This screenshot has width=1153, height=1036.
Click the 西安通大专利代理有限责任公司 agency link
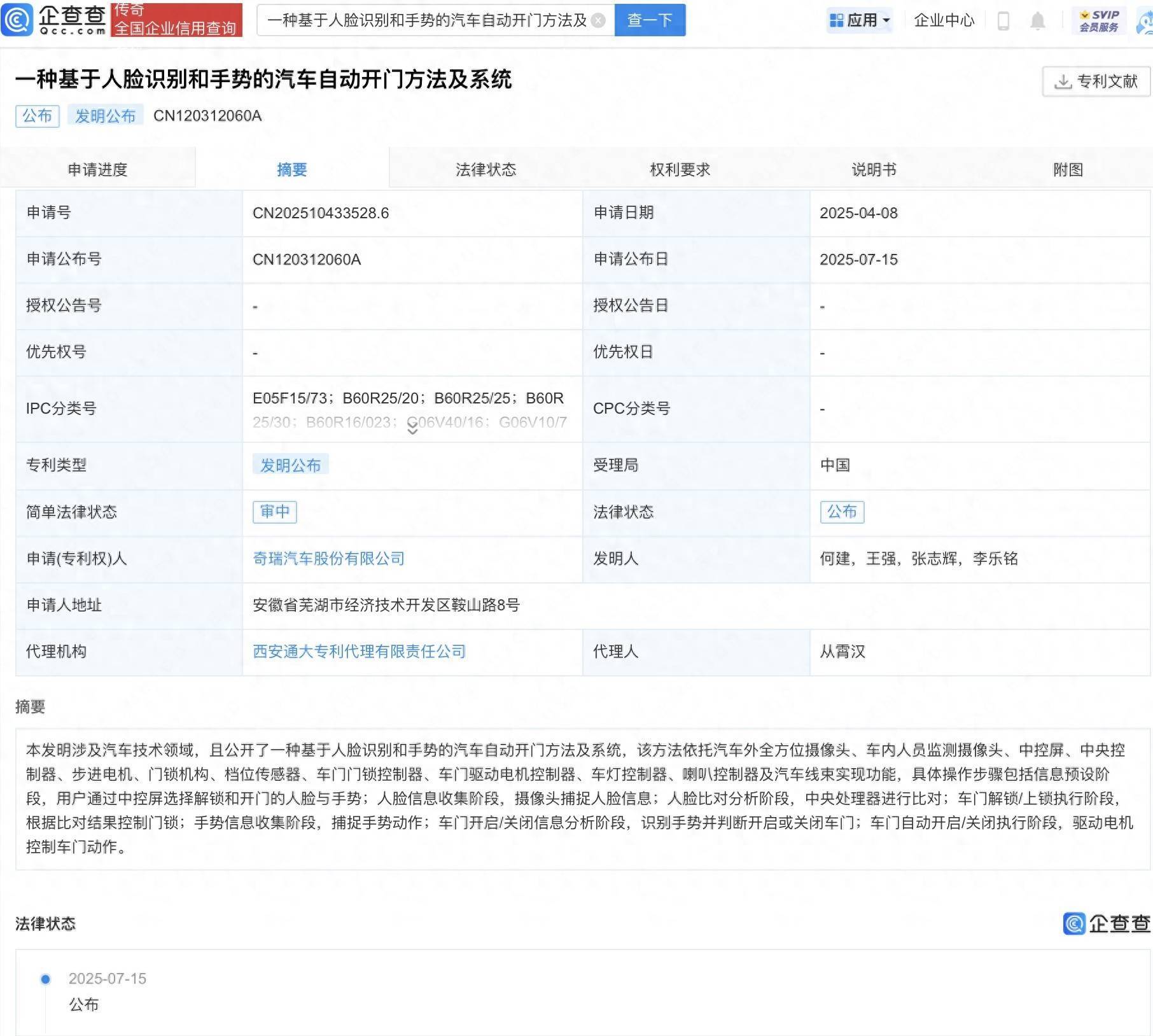click(359, 651)
